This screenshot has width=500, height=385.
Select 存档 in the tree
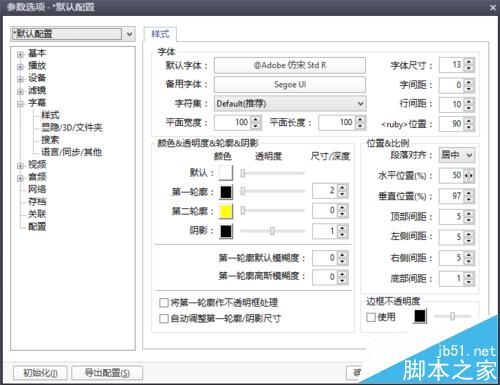37,202
